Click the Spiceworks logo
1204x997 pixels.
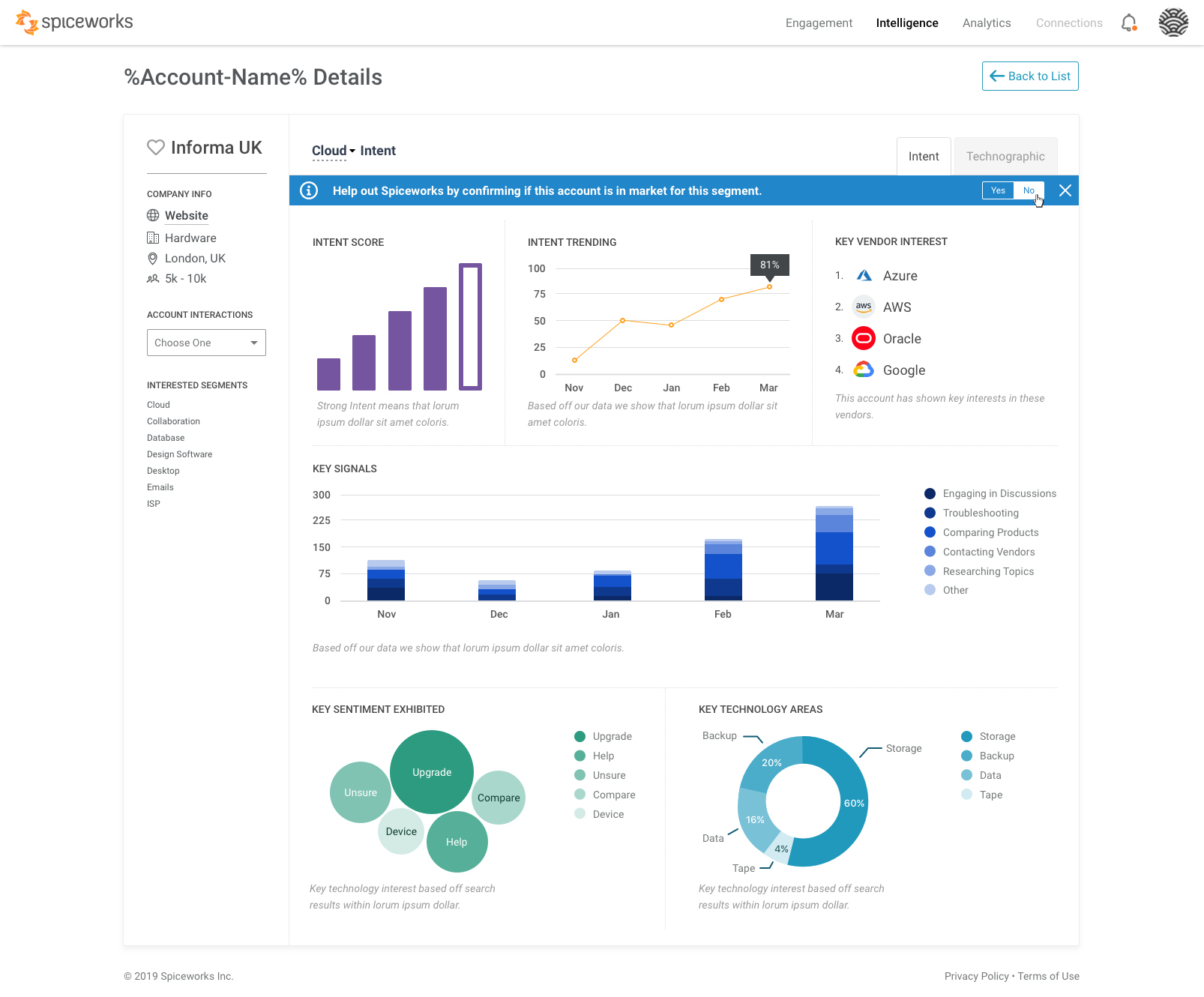tap(74, 22)
